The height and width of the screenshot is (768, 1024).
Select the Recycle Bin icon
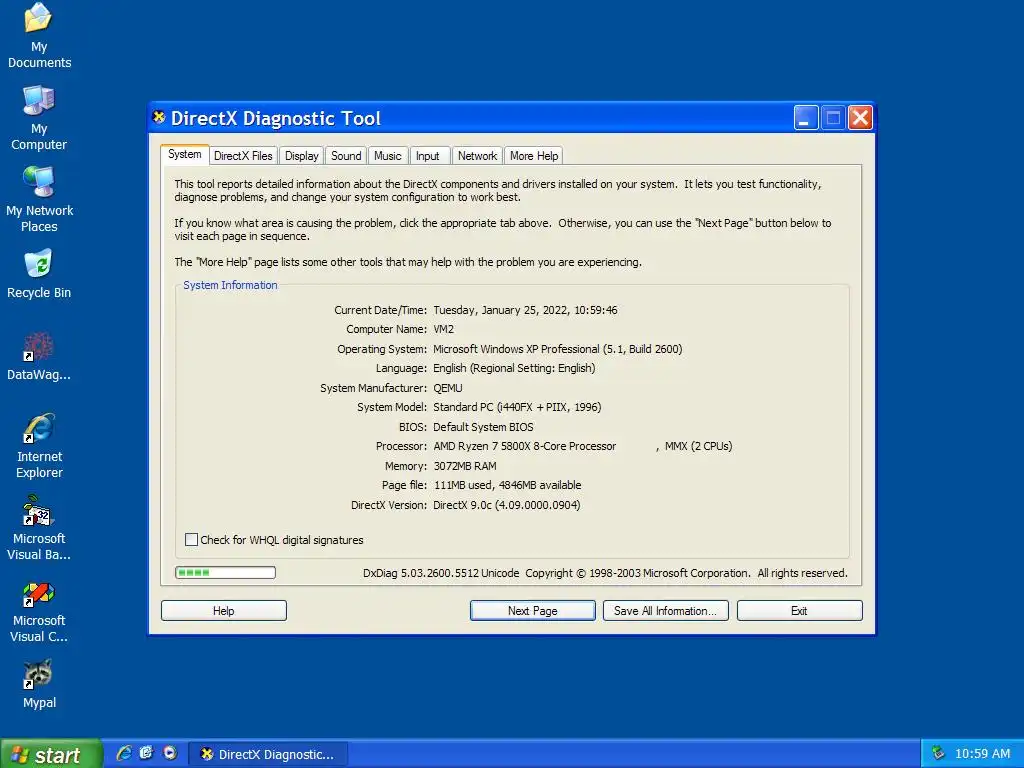(x=39, y=274)
